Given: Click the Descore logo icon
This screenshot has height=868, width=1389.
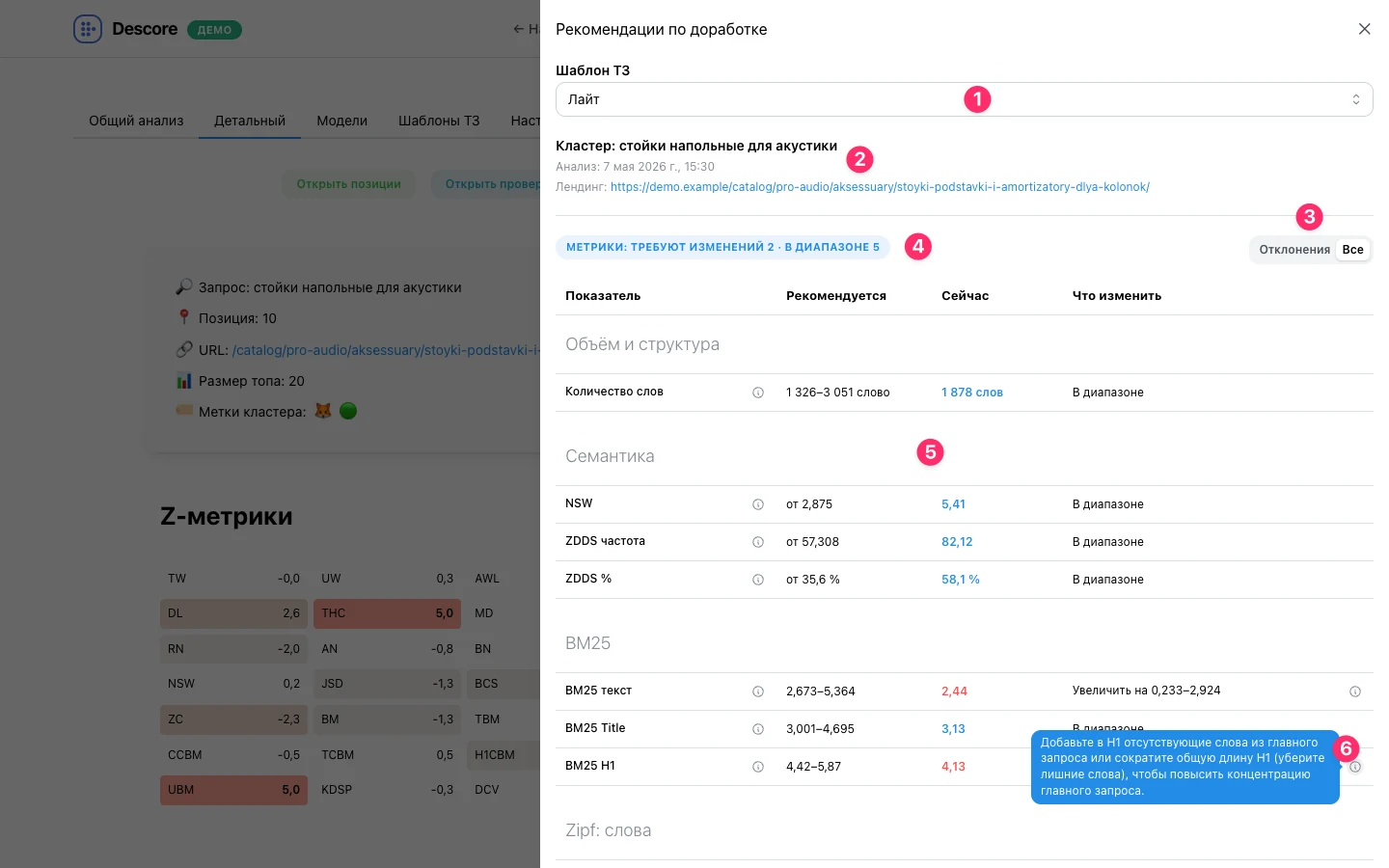Looking at the screenshot, I should (x=88, y=29).
